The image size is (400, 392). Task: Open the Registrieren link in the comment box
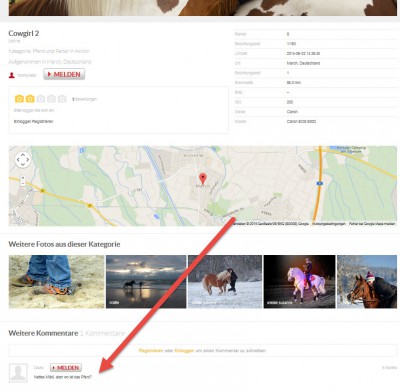click(151, 351)
